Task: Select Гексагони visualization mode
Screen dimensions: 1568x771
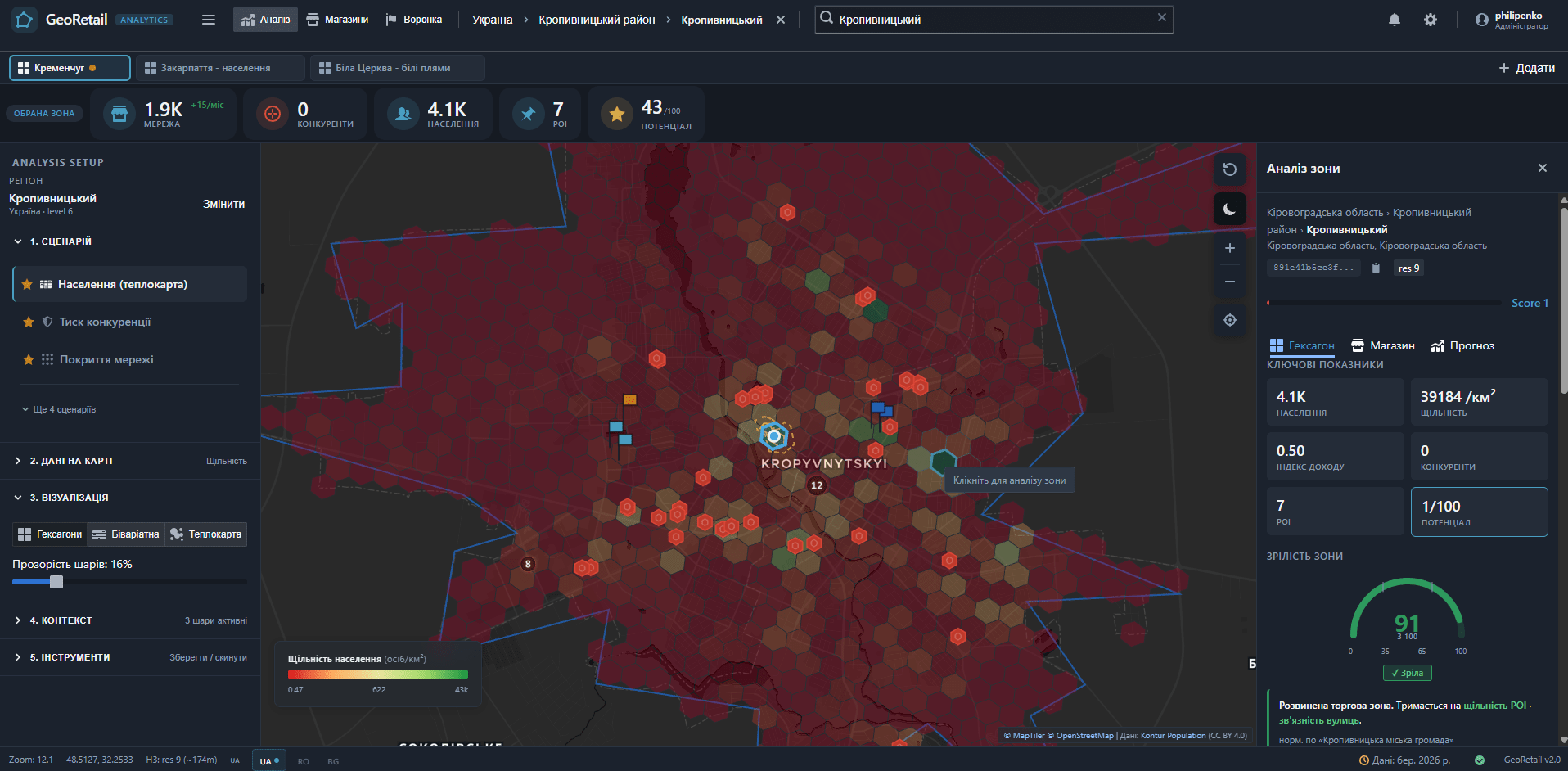Action: (50, 534)
